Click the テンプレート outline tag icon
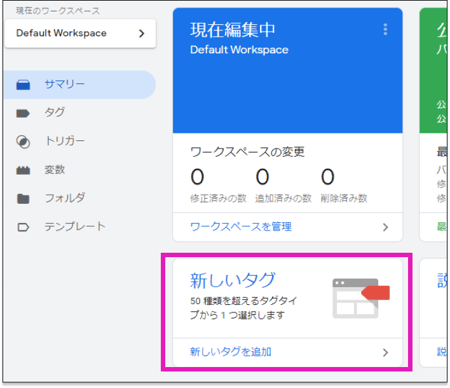The height and width of the screenshot is (388, 450). click(23, 227)
